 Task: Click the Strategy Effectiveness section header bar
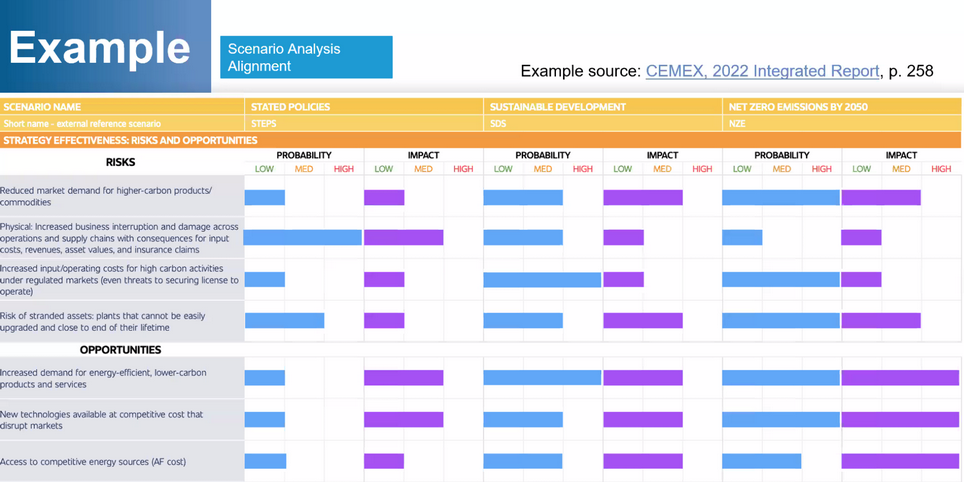click(x=130, y=141)
